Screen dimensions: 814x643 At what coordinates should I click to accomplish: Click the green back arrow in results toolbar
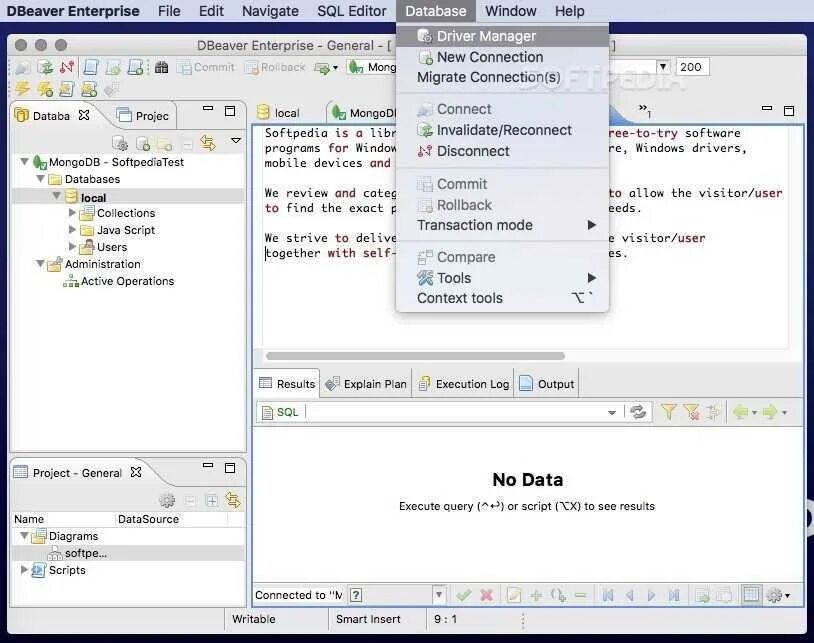pyautogui.click(x=741, y=412)
